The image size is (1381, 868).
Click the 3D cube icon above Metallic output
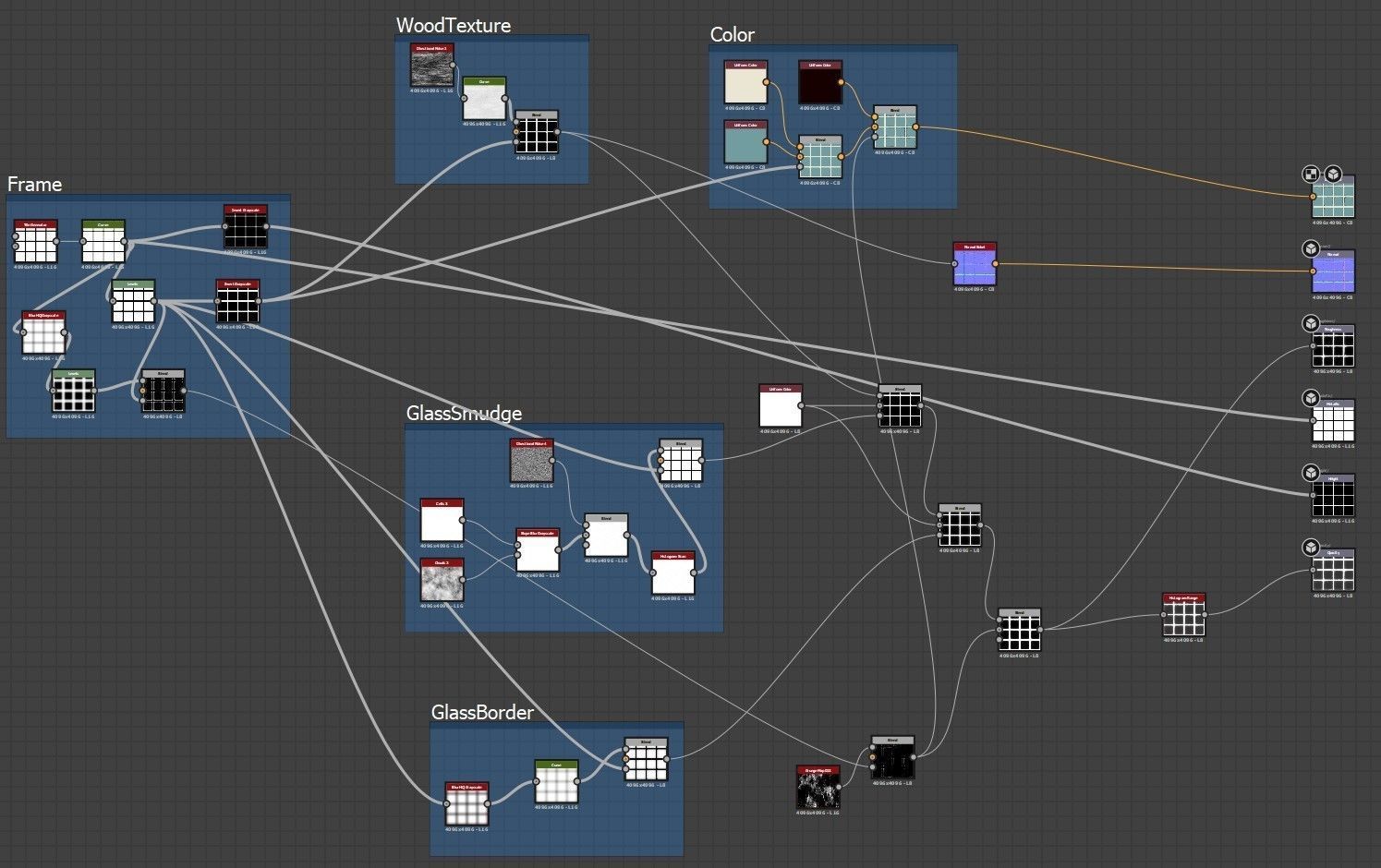(x=1311, y=398)
